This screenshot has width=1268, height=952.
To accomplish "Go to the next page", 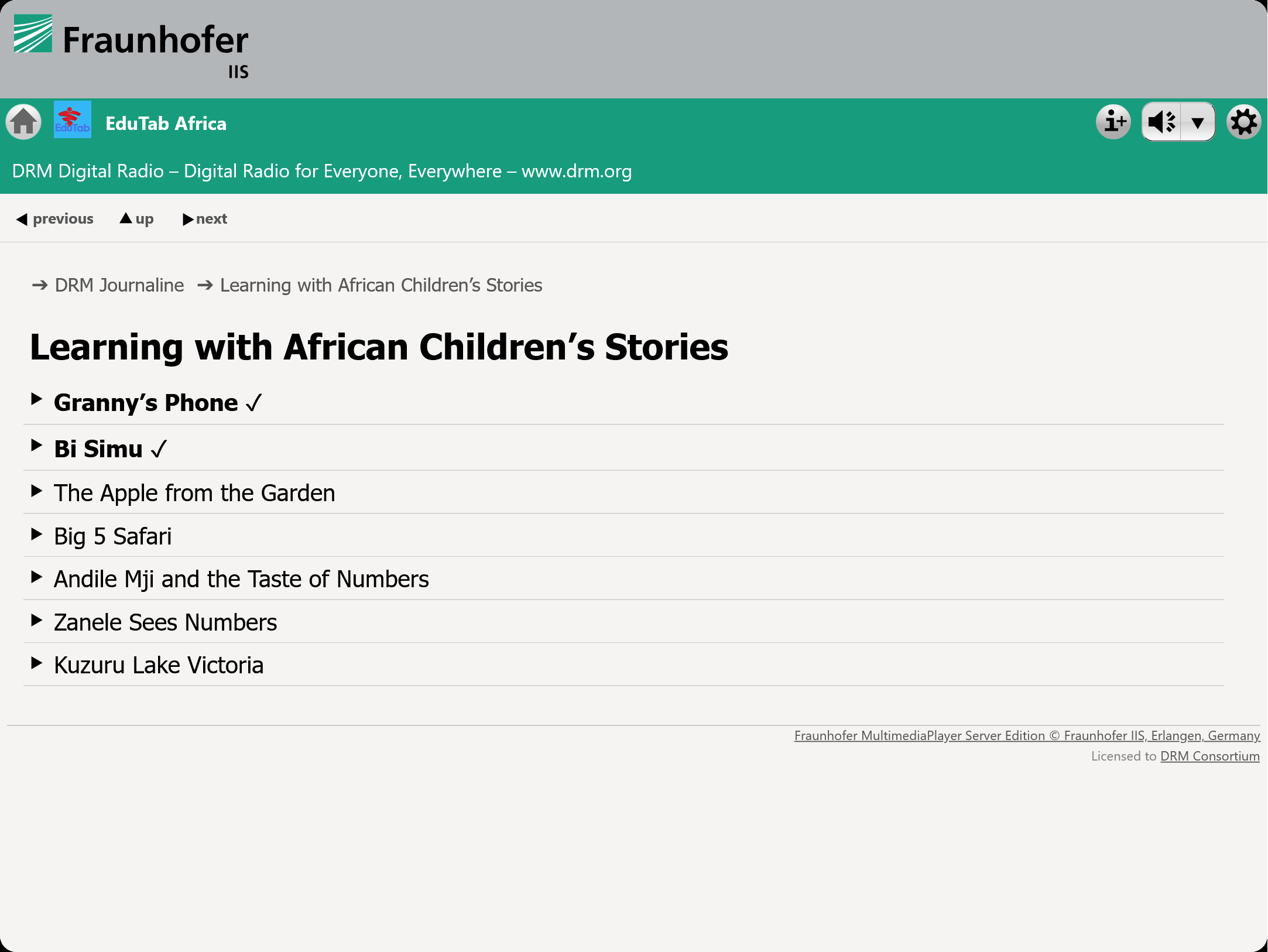I will coord(205,219).
